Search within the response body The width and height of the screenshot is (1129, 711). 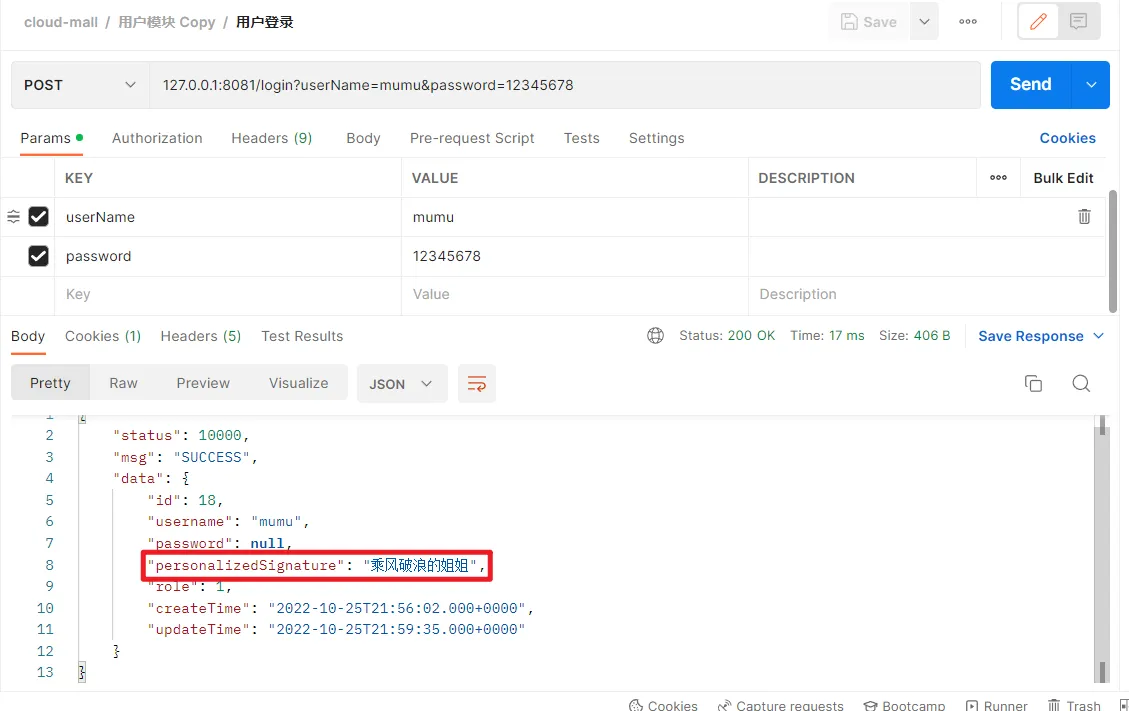click(x=1080, y=384)
